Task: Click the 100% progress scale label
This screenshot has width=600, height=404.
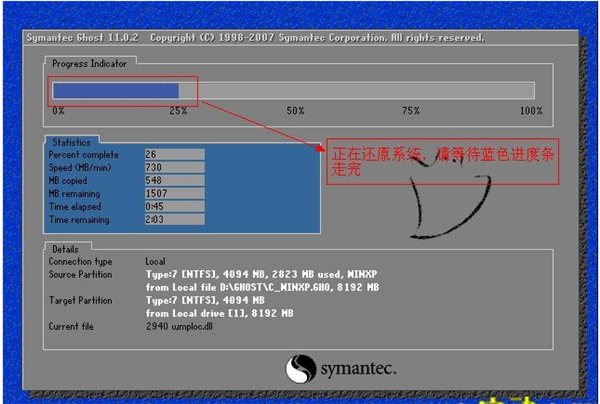Action: tap(531, 111)
